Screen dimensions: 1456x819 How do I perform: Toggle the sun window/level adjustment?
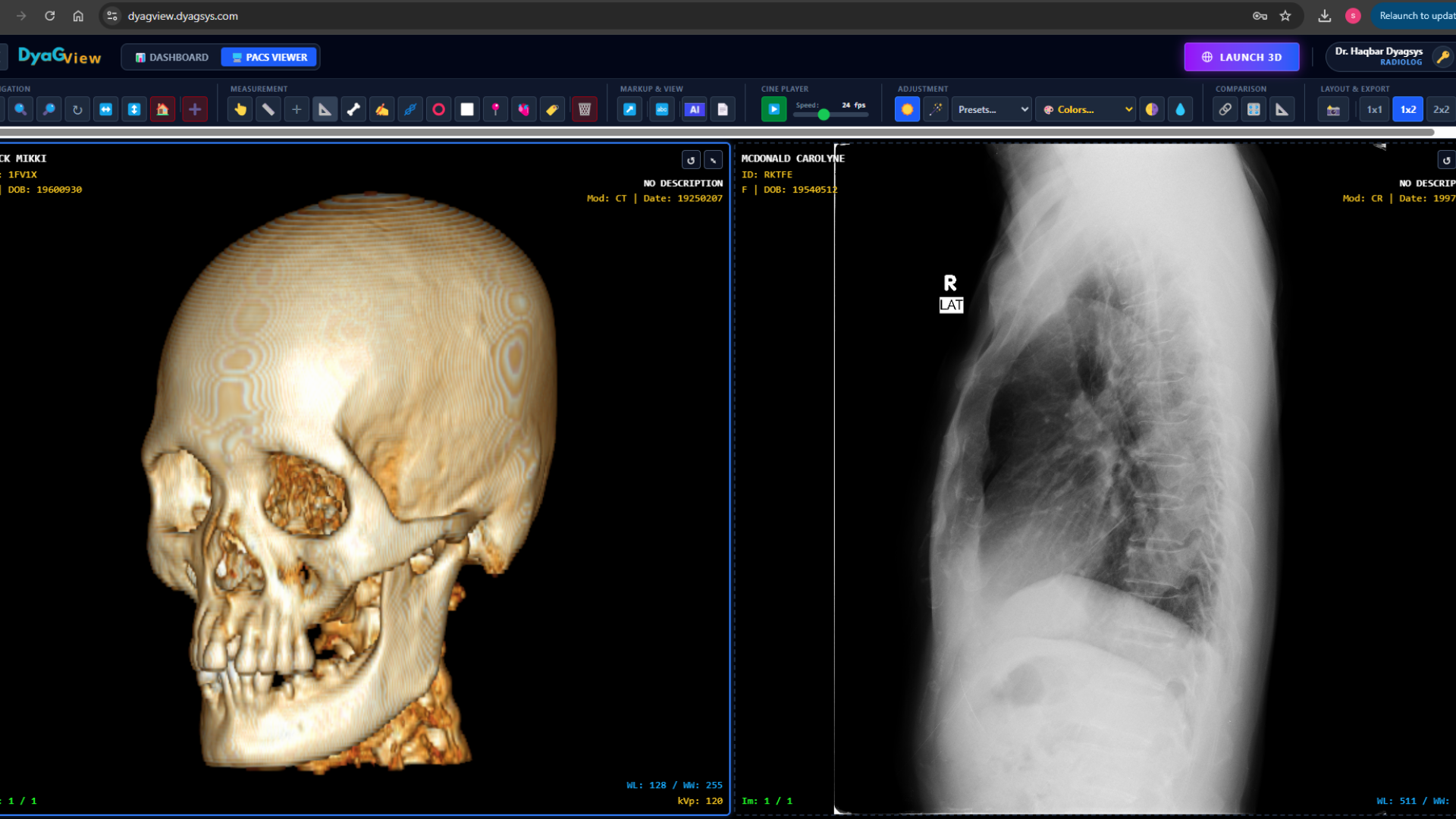click(908, 109)
